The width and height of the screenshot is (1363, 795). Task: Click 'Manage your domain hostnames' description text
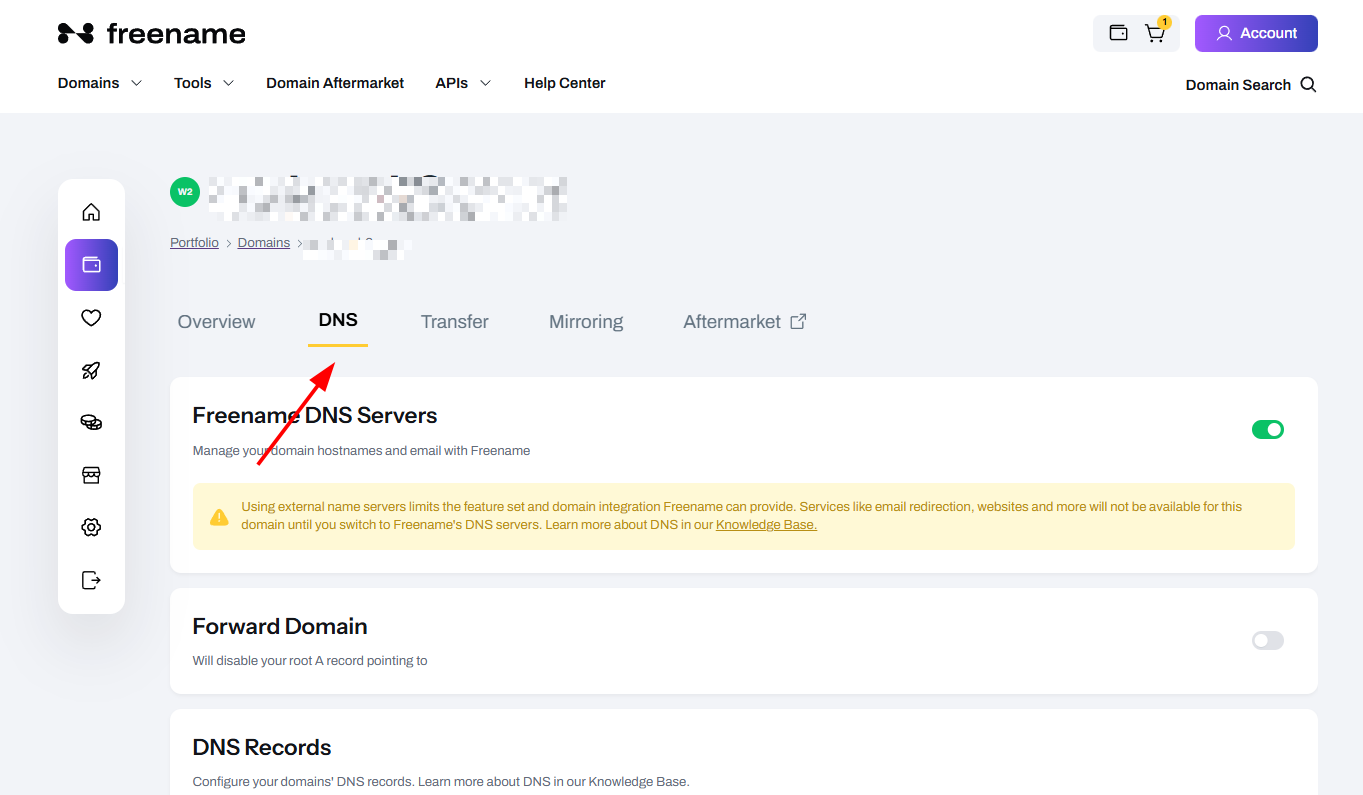361,451
